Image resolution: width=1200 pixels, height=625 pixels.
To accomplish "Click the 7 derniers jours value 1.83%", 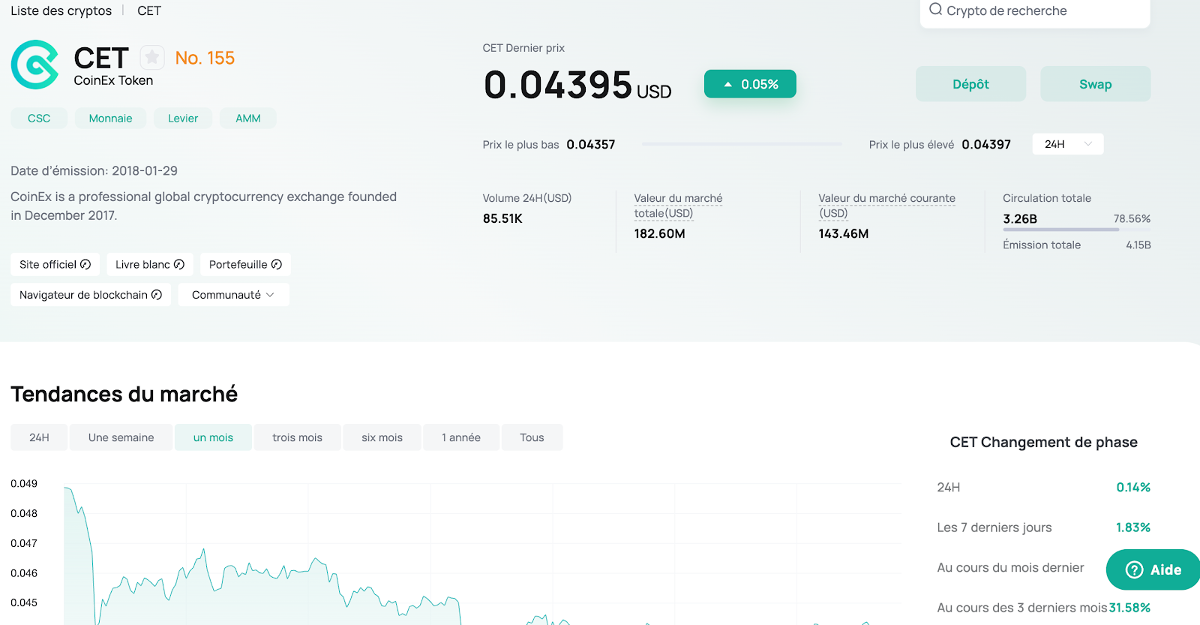I will (1134, 527).
